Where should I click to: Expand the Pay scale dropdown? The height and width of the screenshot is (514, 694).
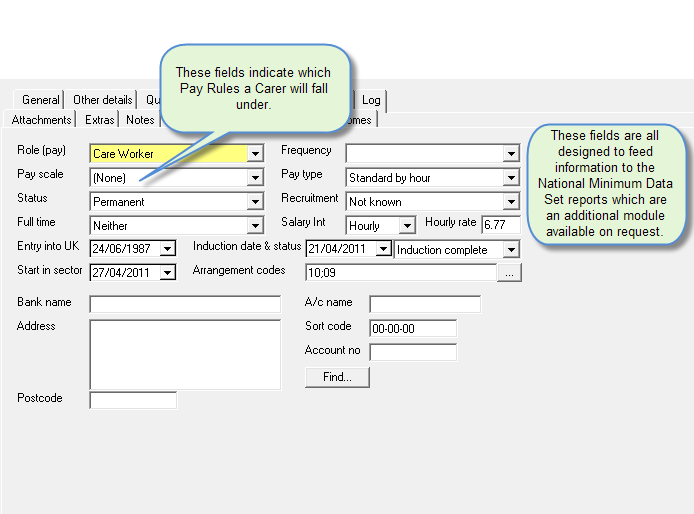tap(255, 178)
